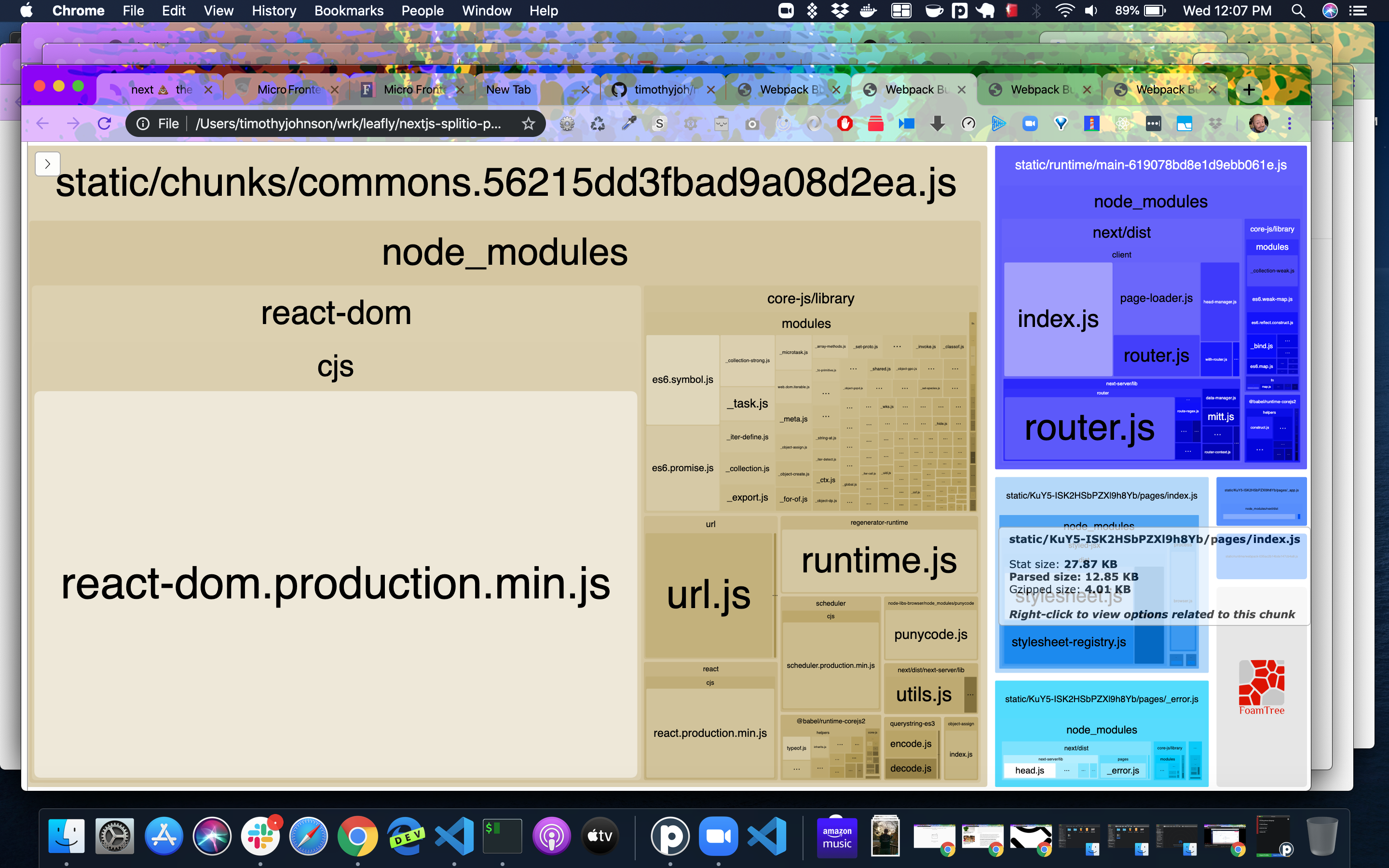The width and height of the screenshot is (1389, 868).
Task: Open a new tab with plus button
Action: tap(1249, 90)
